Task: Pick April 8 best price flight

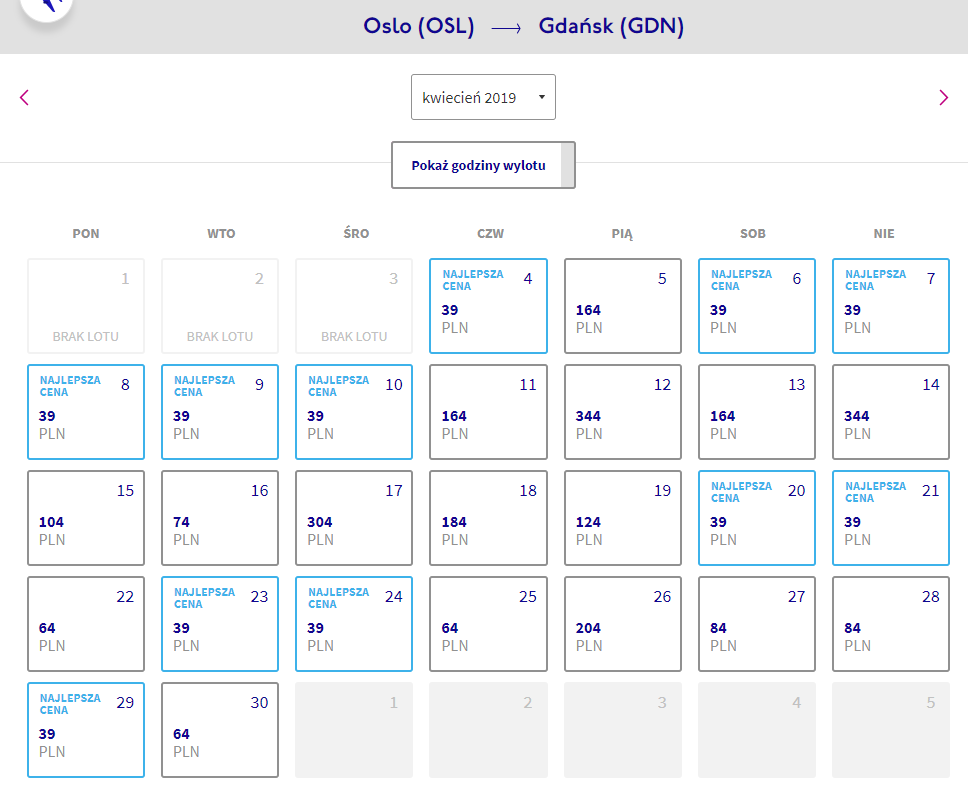Action: [86, 412]
